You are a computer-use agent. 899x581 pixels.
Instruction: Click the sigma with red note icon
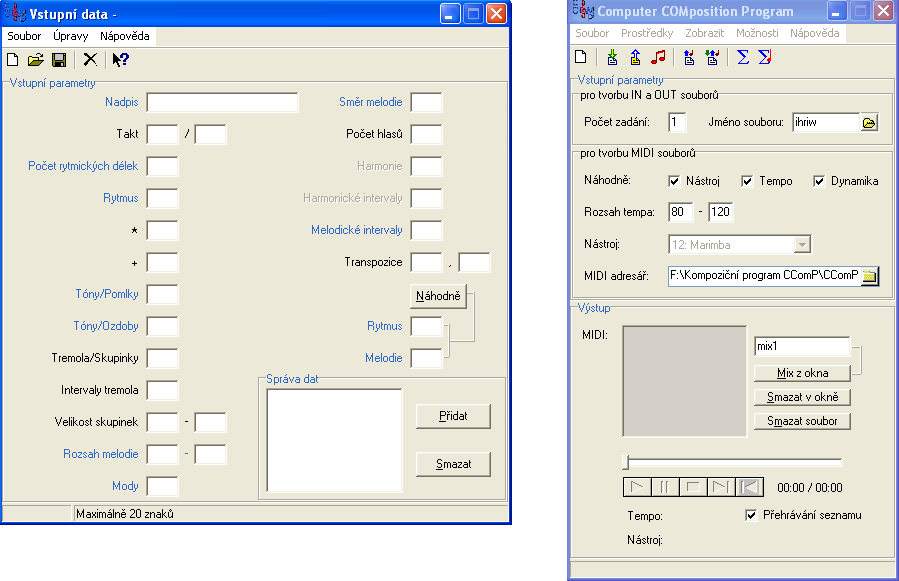tap(765, 57)
